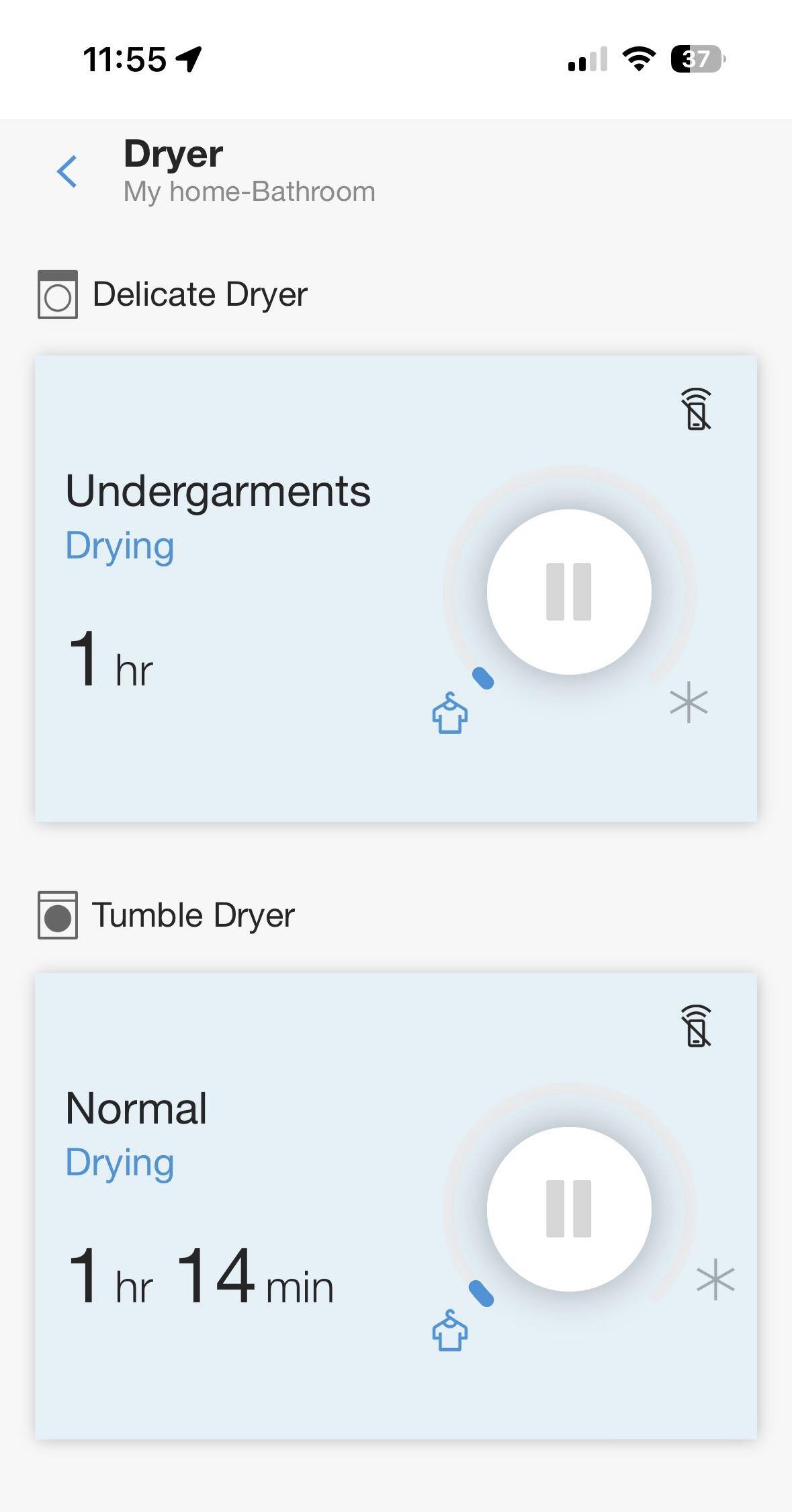Tap the 1 hr 14 min remaining time
The width and height of the screenshot is (792, 1512).
[x=200, y=1278]
